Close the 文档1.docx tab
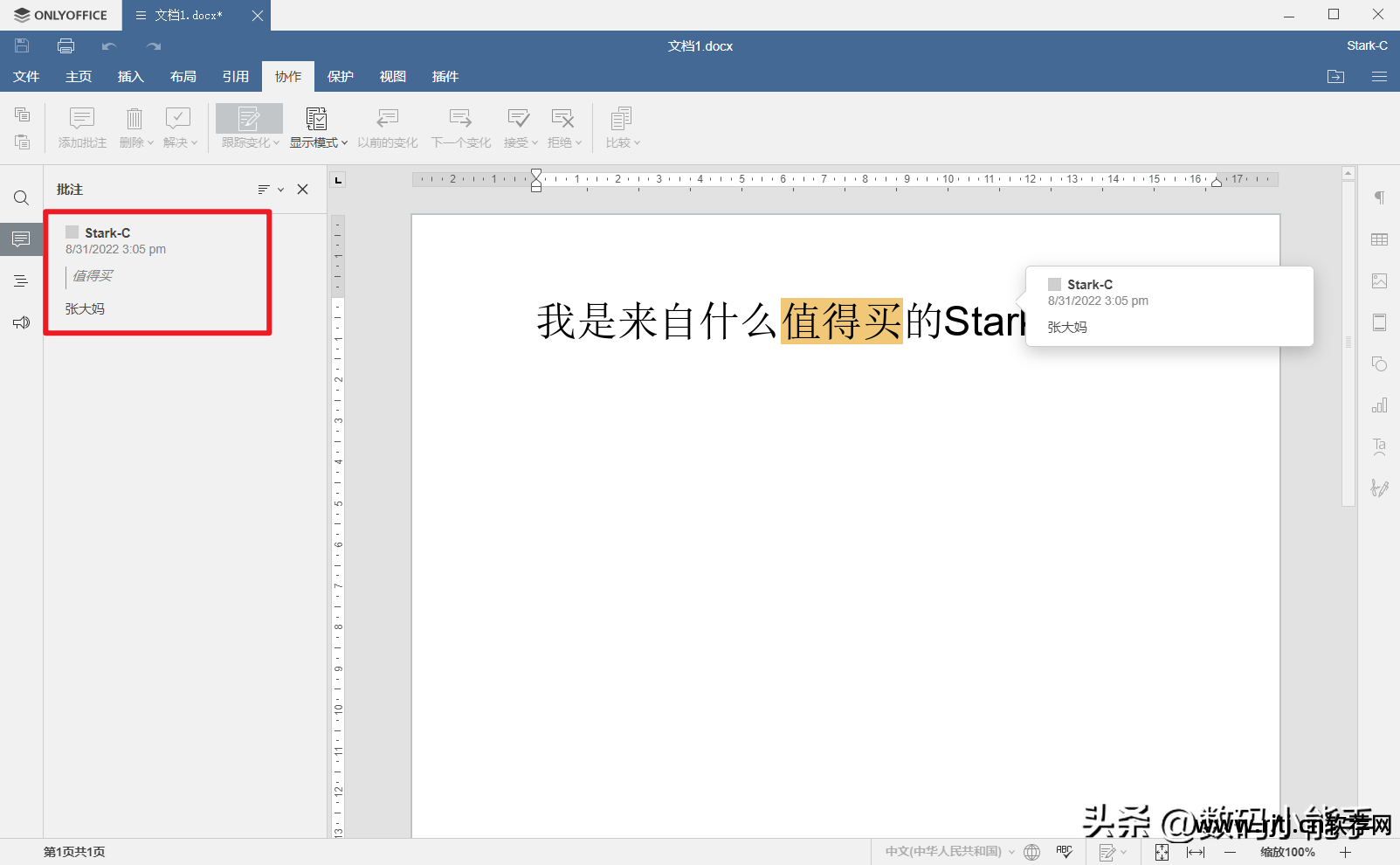Image resolution: width=1400 pixels, height=865 pixels. point(258,16)
